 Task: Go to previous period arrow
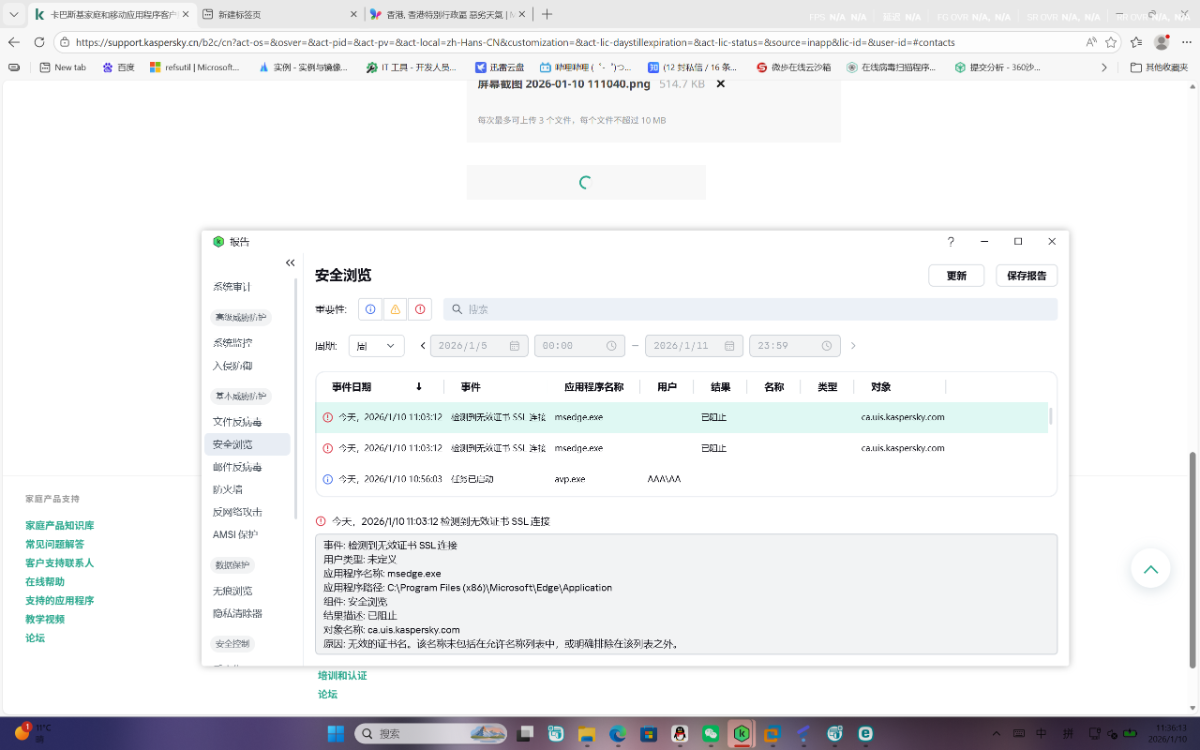pyautogui.click(x=423, y=346)
